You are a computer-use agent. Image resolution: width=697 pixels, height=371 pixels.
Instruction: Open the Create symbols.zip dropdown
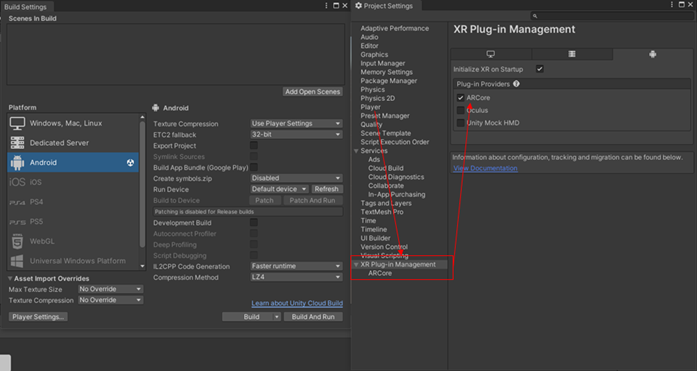(x=296, y=178)
